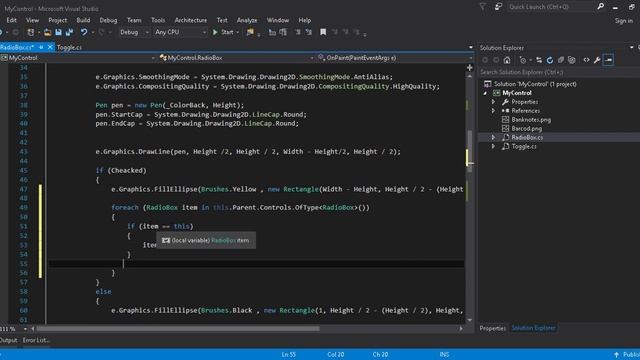Click the Uncomment selected lines icon
This screenshot has width=640, height=360.
(x=309, y=32)
